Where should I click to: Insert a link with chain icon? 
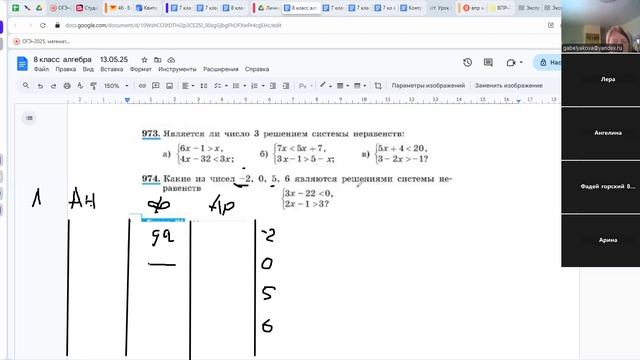coord(142,86)
